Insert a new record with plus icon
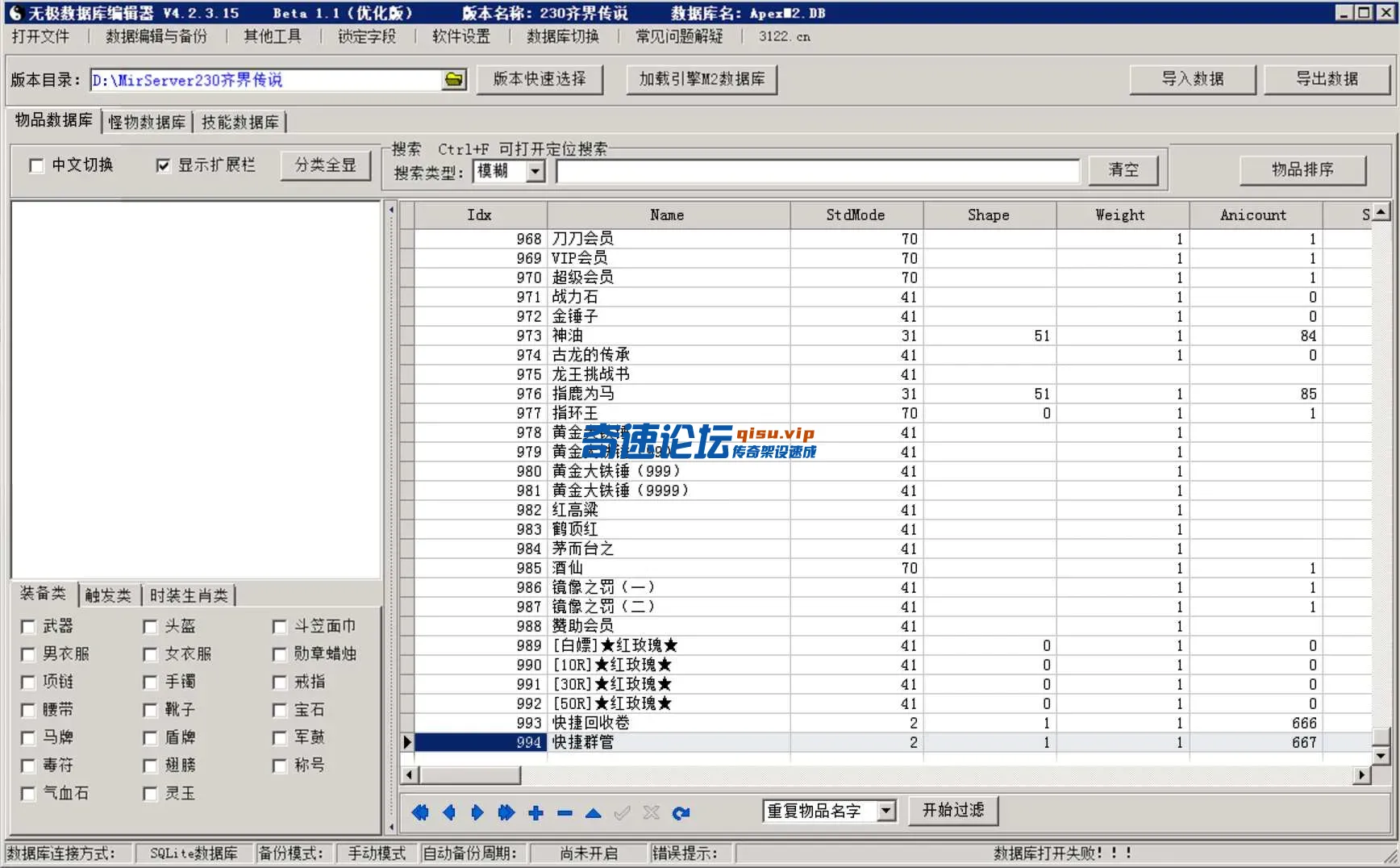1400x868 pixels. point(535,812)
